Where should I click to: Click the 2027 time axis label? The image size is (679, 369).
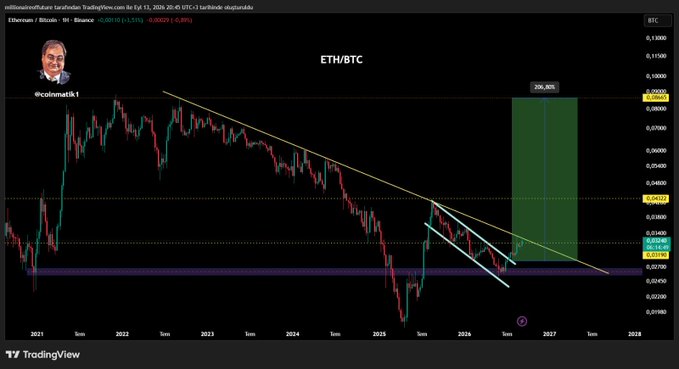point(550,334)
